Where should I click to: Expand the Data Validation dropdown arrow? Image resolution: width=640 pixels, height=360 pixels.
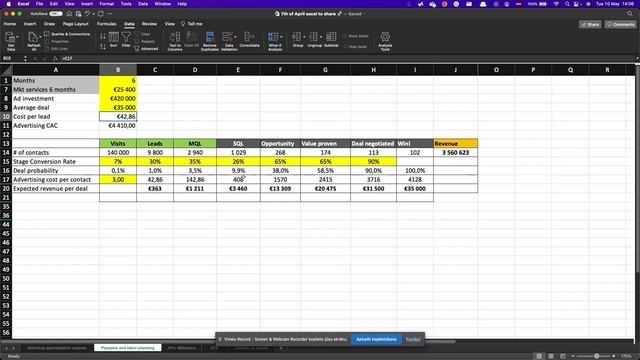(235, 37)
